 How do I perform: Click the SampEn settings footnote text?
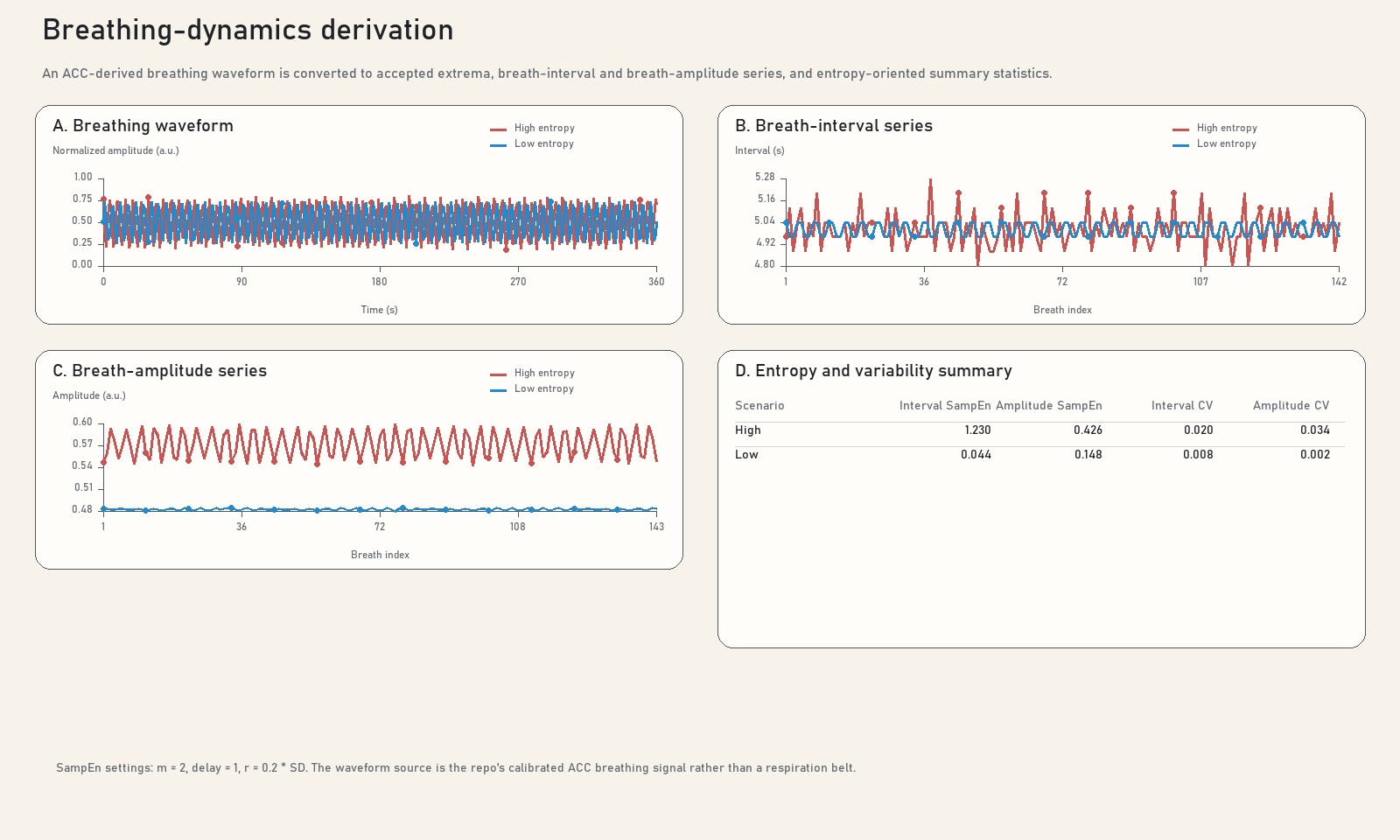pyautogui.click(x=456, y=767)
